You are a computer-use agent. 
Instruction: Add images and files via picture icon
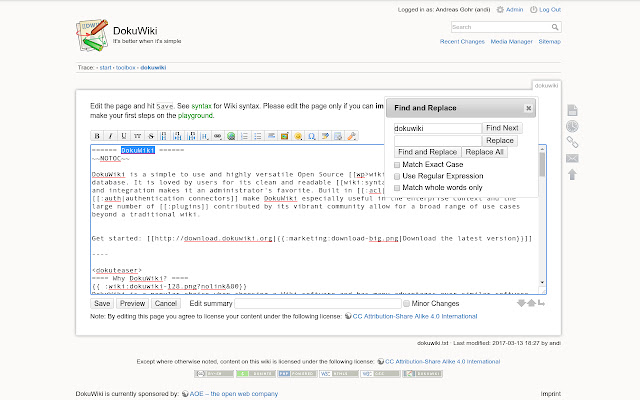point(284,136)
